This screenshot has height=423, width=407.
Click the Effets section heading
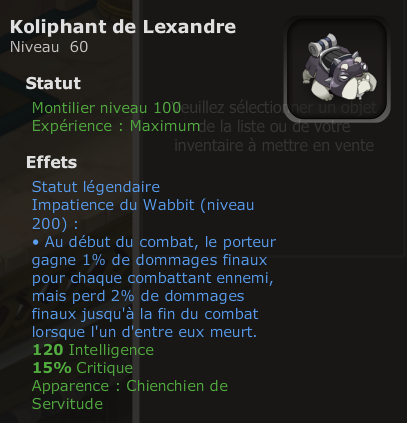point(51,162)
